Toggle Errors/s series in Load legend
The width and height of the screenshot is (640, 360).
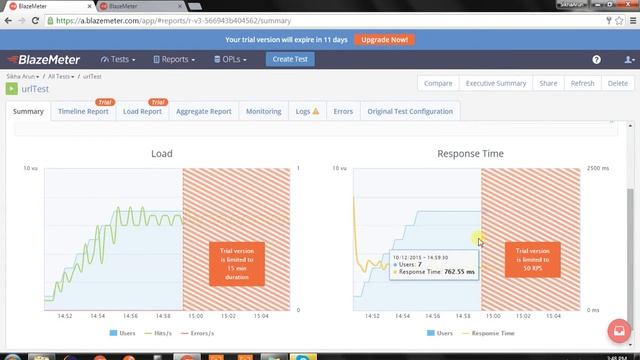pyautogui.click(x=197, y=333)
